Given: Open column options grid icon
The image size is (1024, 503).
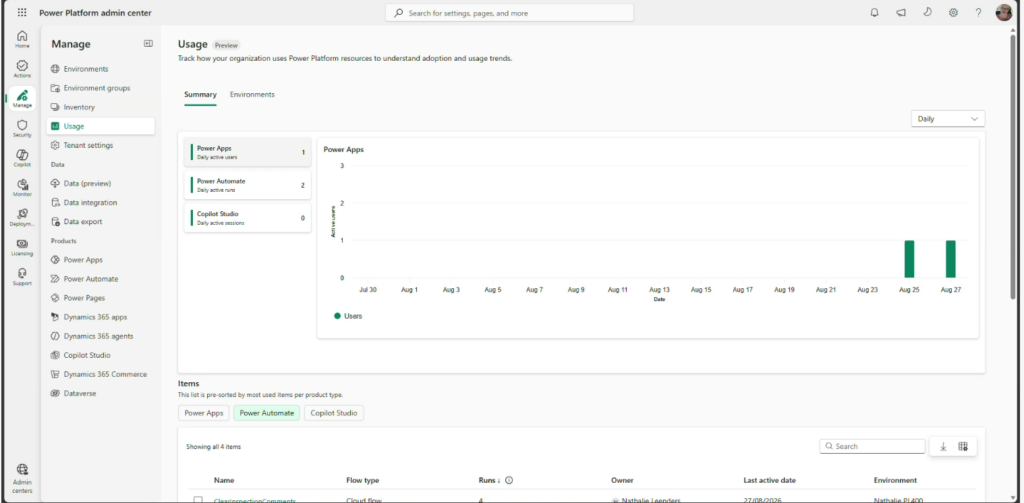Looking at the screenshot, I should click(963, 446).
